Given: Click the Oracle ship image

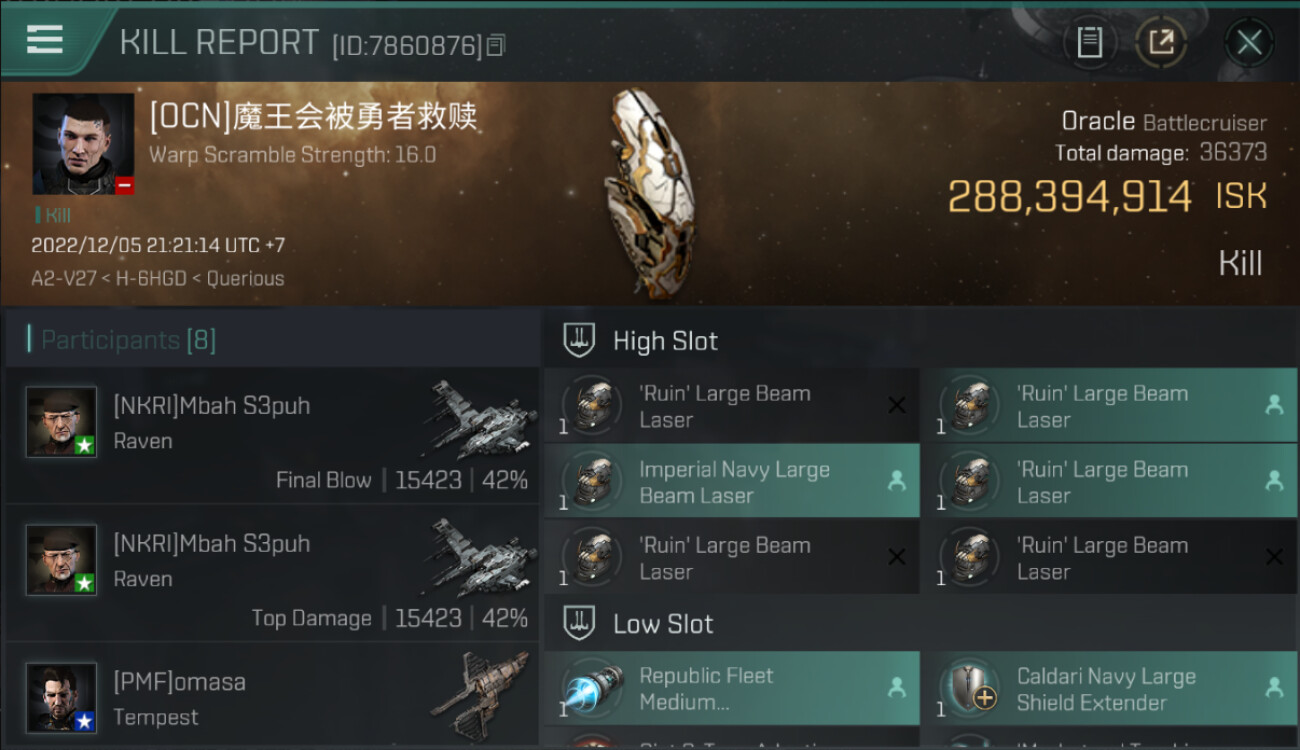Looking at the screenshot, I should point(650,192).
